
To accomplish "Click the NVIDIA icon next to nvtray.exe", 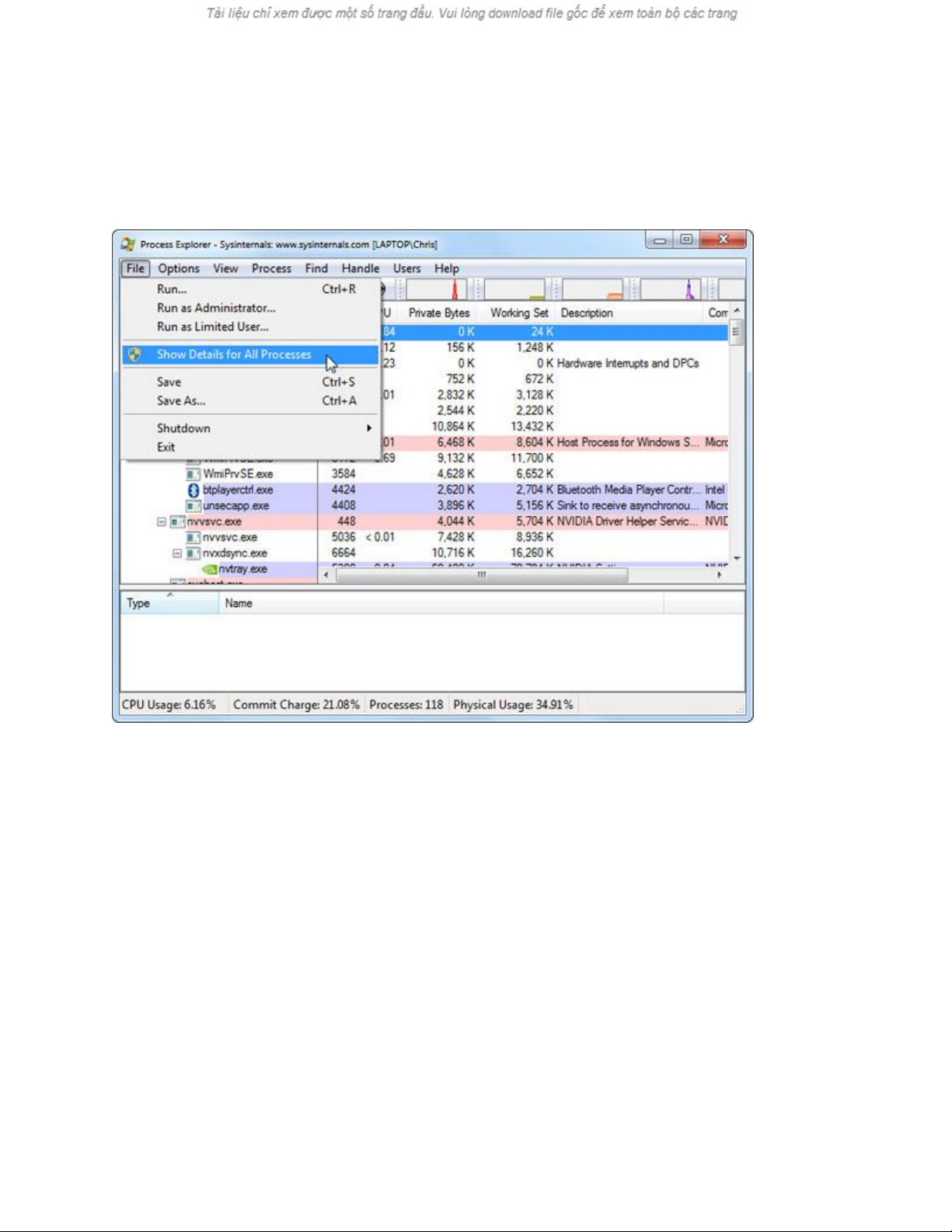I will point(209,570).
